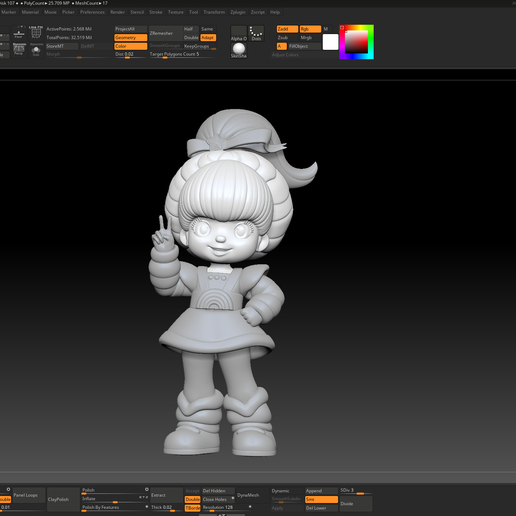Click the Floor grid icon

(19, 33)
